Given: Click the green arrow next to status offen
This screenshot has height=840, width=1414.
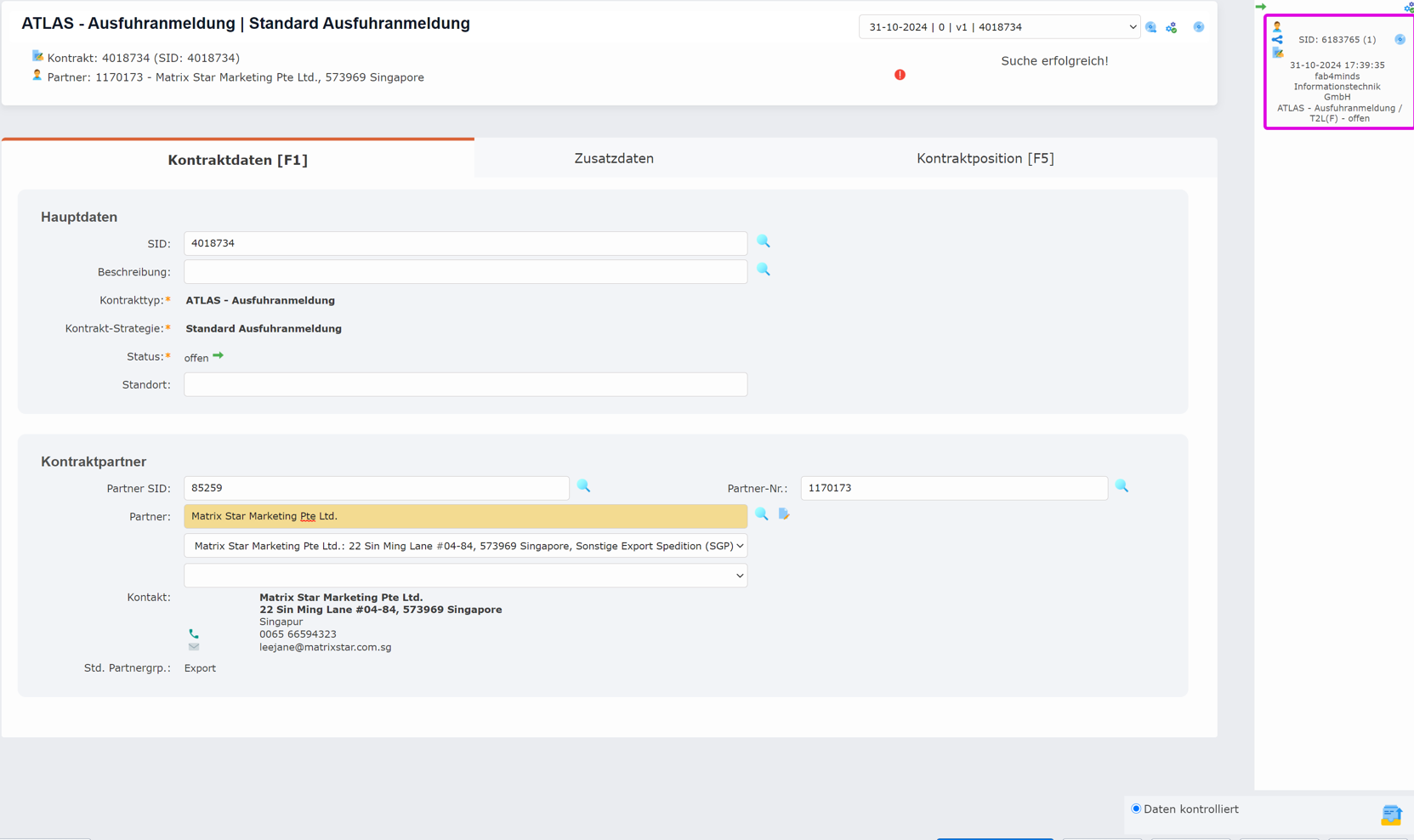Looking at the screenshot, I should (218, 355).
